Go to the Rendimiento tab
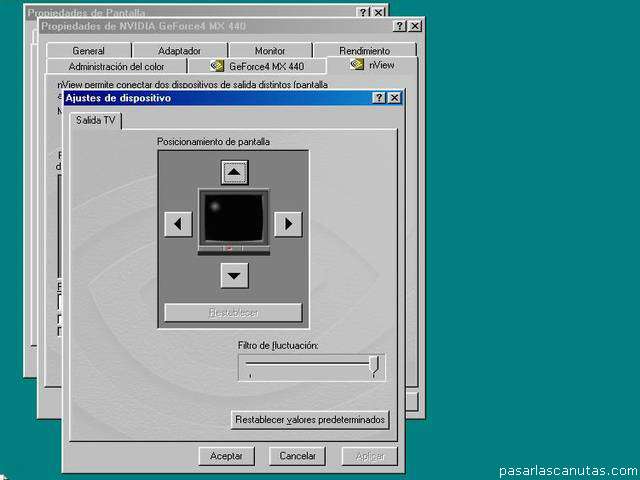640x480 pixels. click(364, 50)
